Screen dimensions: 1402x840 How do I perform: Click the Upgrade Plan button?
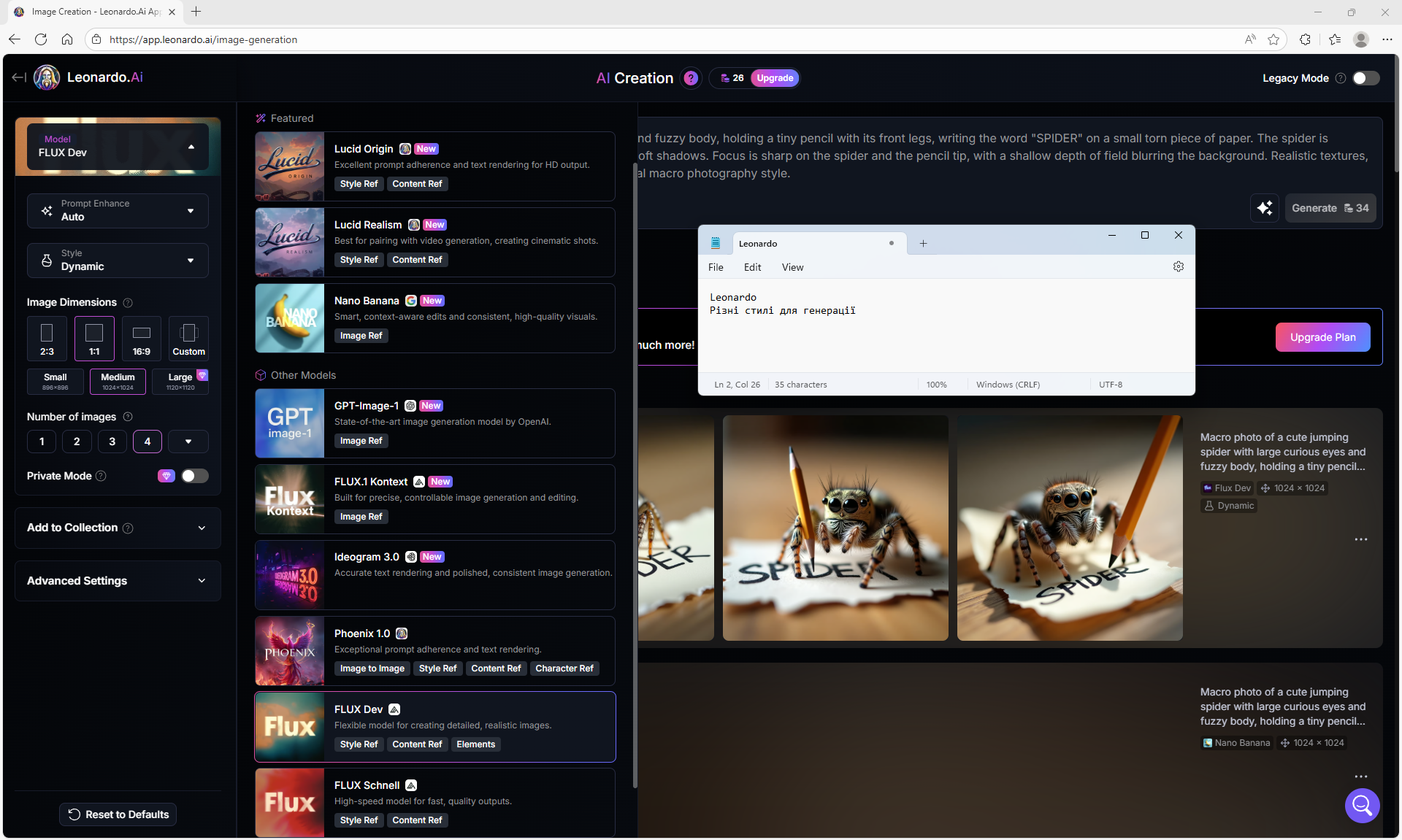click(1322, 337)
